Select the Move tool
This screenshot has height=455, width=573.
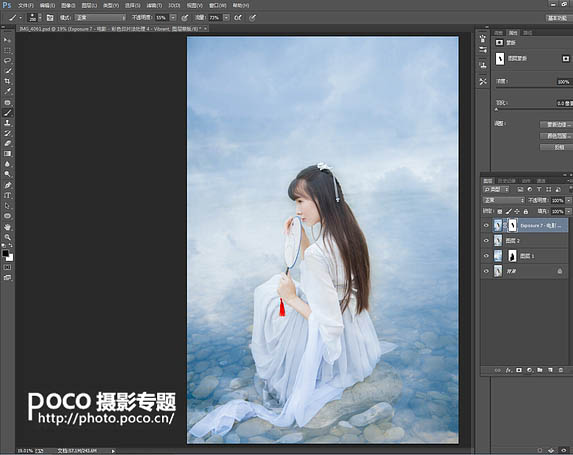(x=7, y=40)
